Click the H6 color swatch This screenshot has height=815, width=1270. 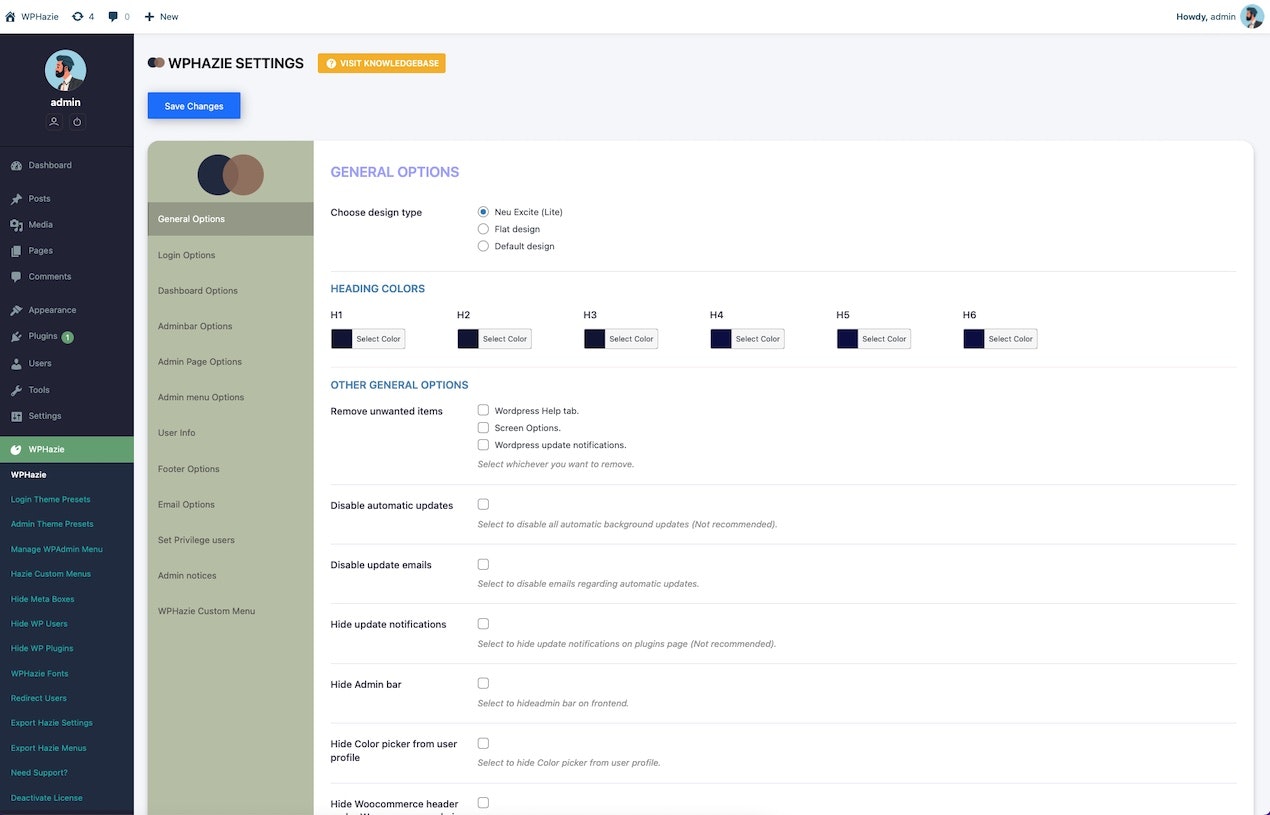pyautogui.click(x=974, y=339)
